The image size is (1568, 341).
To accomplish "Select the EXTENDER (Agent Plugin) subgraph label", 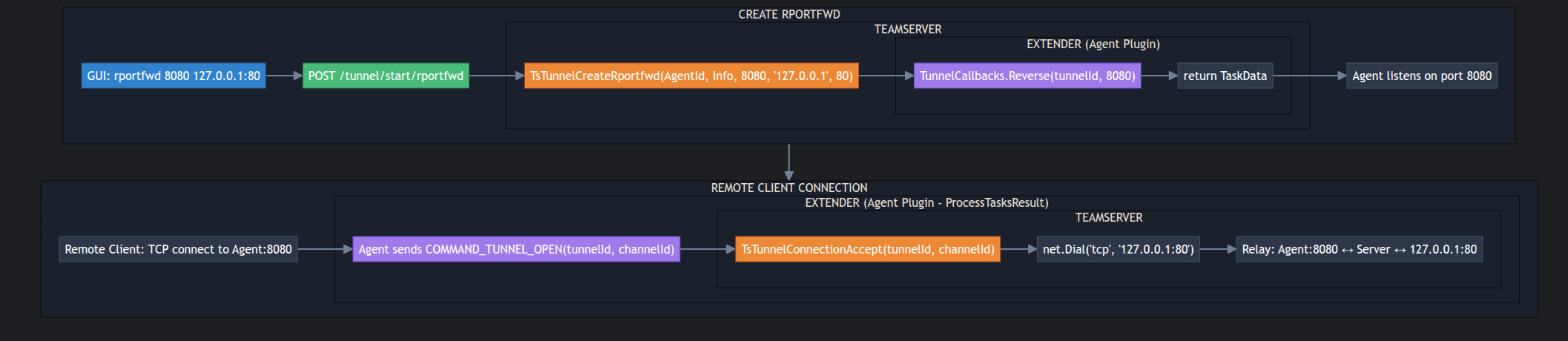I will (1093, 44).
